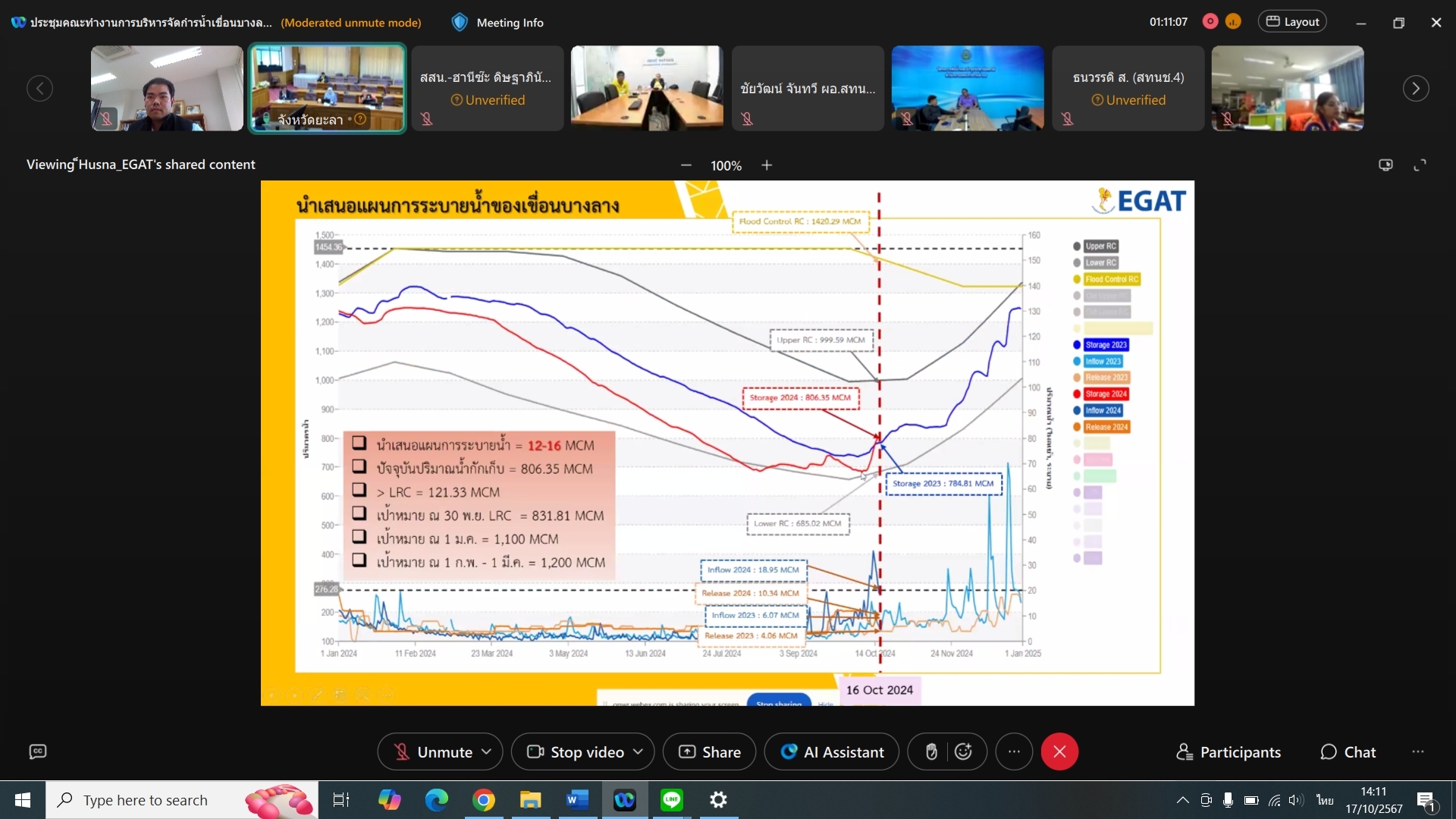Open the Meeting Info shield icon
Screen dimensions: 1456x819
(x=460, y=22)
